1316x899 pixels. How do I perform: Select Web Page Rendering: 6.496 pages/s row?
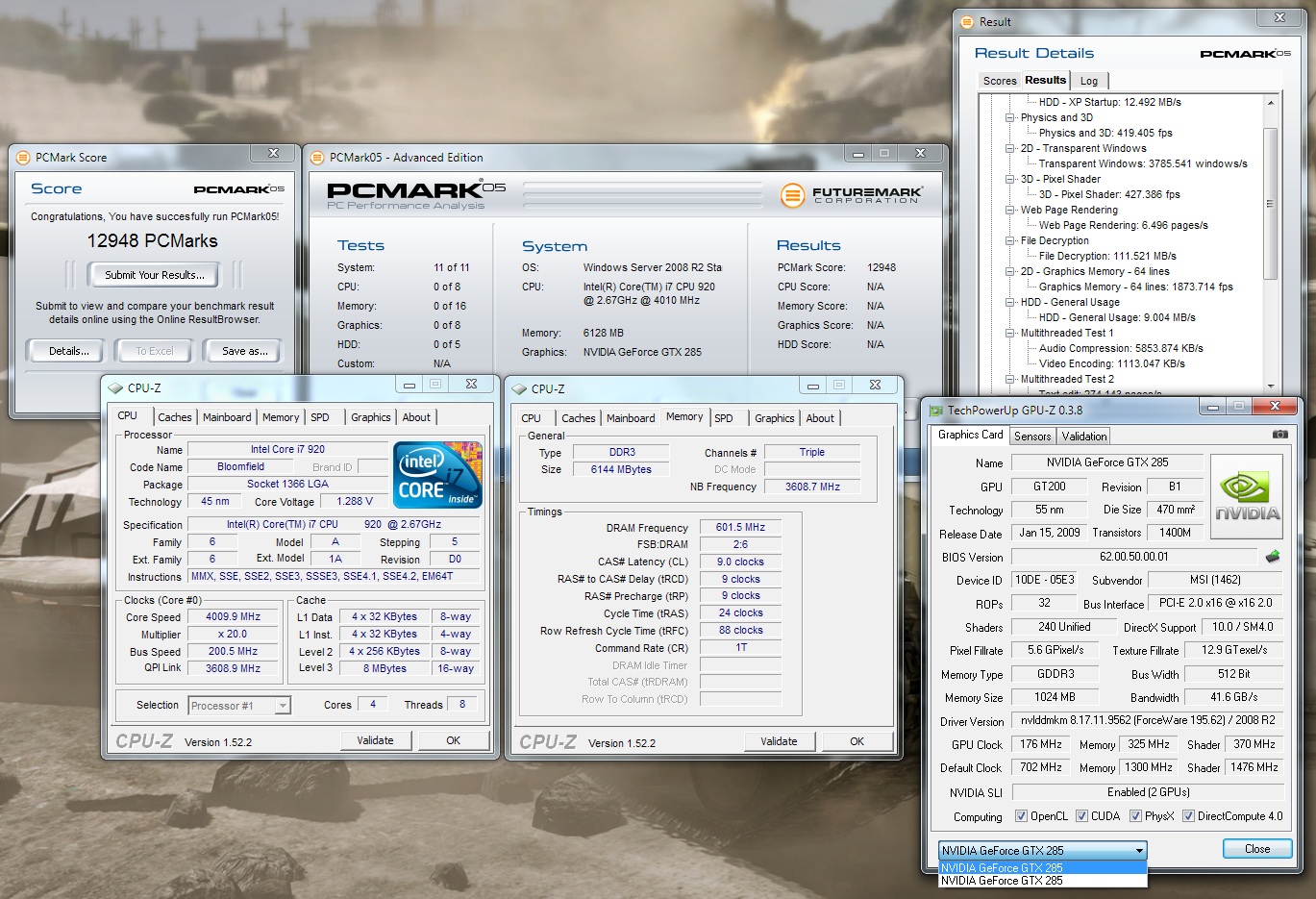tap(1123, 225)
